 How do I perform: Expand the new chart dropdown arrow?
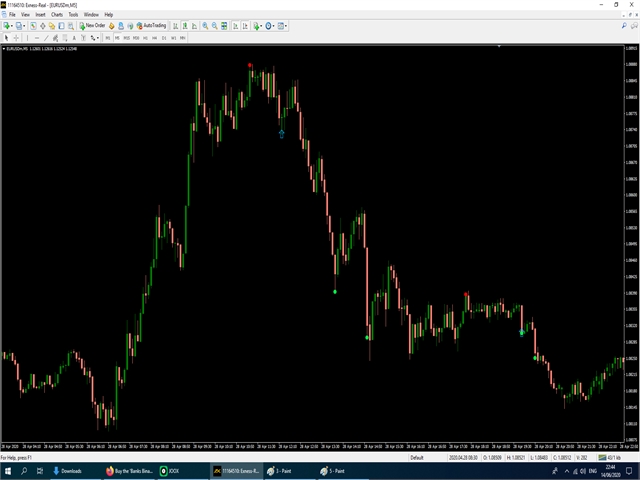12,25
